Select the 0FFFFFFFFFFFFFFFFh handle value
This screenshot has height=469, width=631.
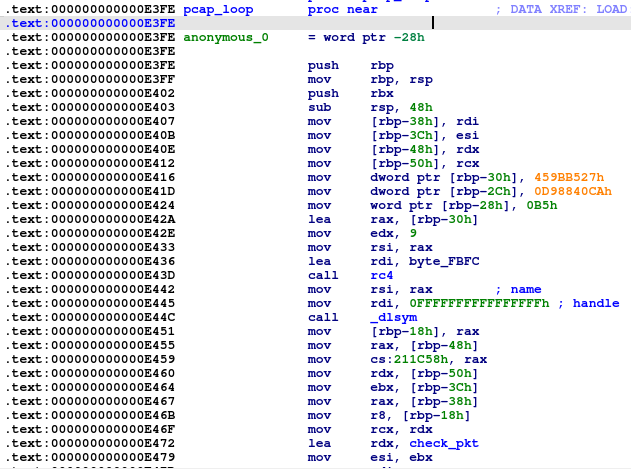(479, 303)
